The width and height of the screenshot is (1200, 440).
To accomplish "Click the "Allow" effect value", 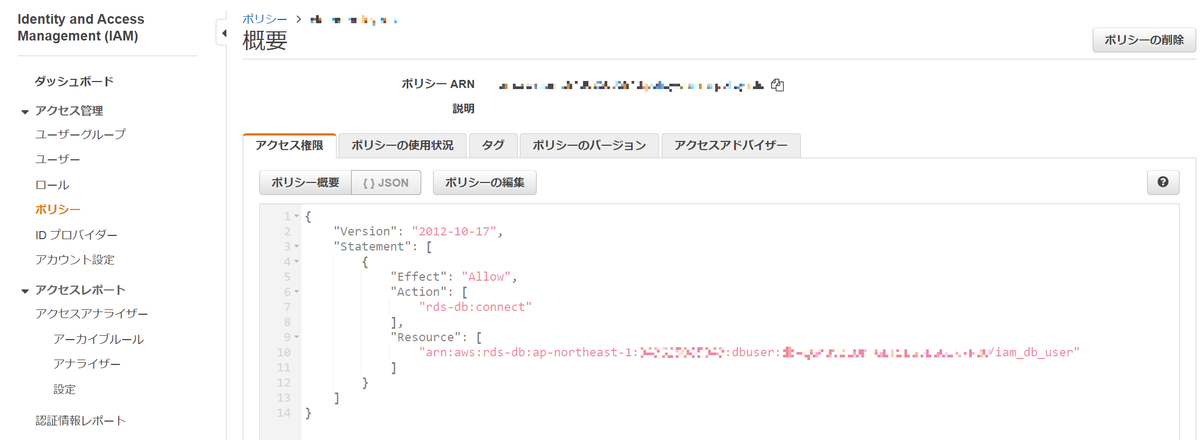I will tap(487, 277).
